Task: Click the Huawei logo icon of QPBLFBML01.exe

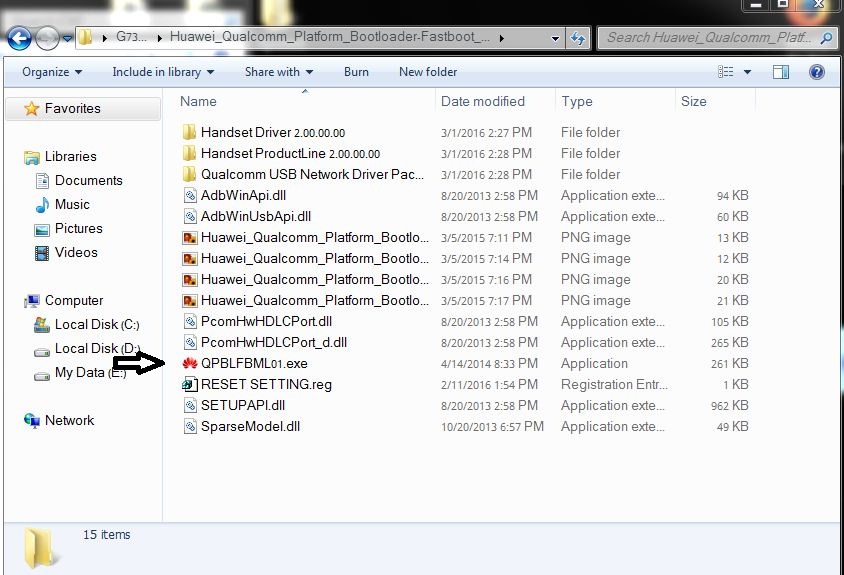Action: [x=189, y=363]
